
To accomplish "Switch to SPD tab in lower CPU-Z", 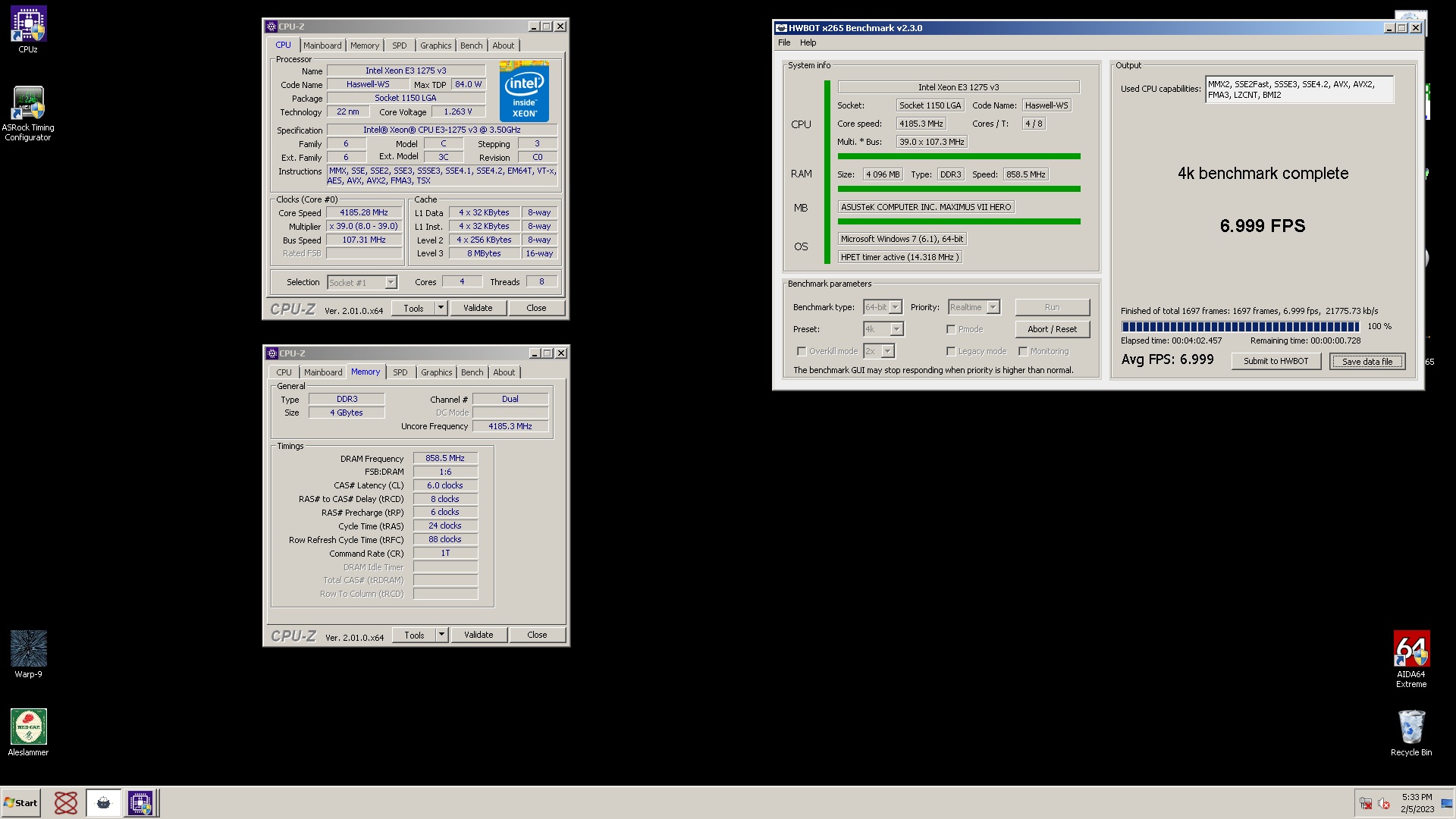I will click(x=400, y=372).
